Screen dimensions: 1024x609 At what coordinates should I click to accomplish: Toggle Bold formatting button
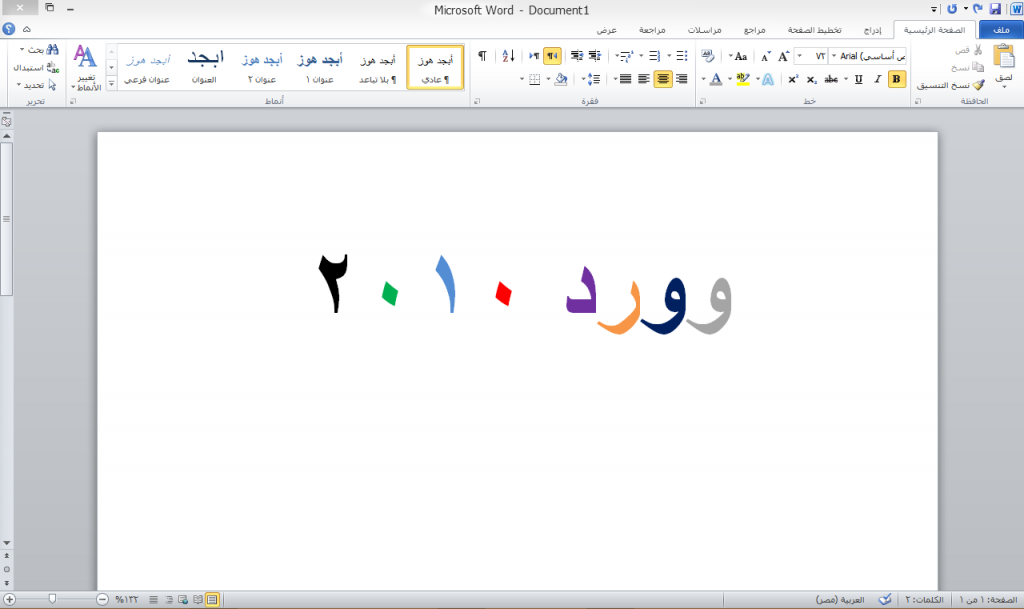pos(896,79)
